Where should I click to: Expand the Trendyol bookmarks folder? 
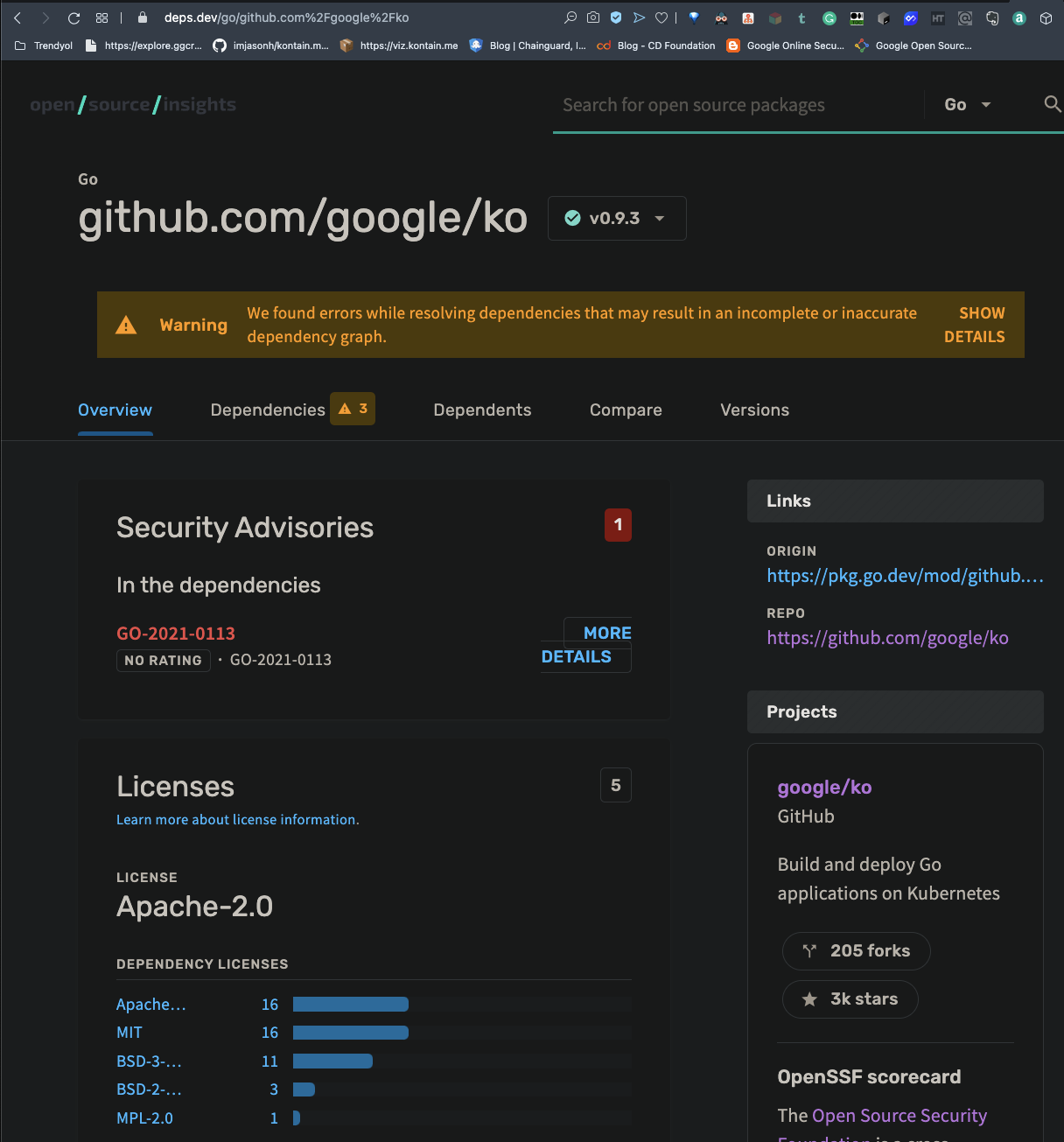tap(44, 46)
